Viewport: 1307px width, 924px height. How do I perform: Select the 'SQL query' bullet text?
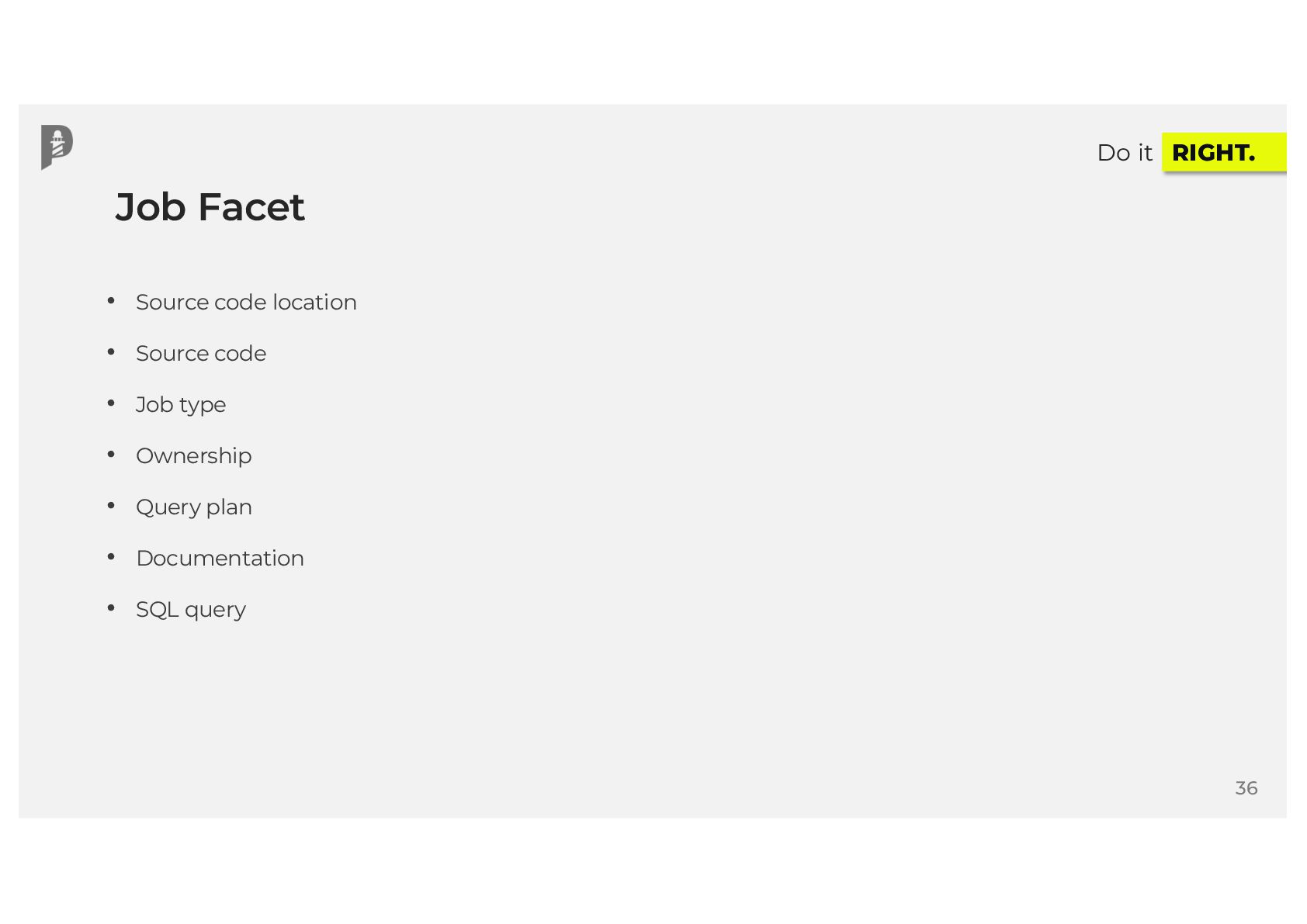coord(191,610)
